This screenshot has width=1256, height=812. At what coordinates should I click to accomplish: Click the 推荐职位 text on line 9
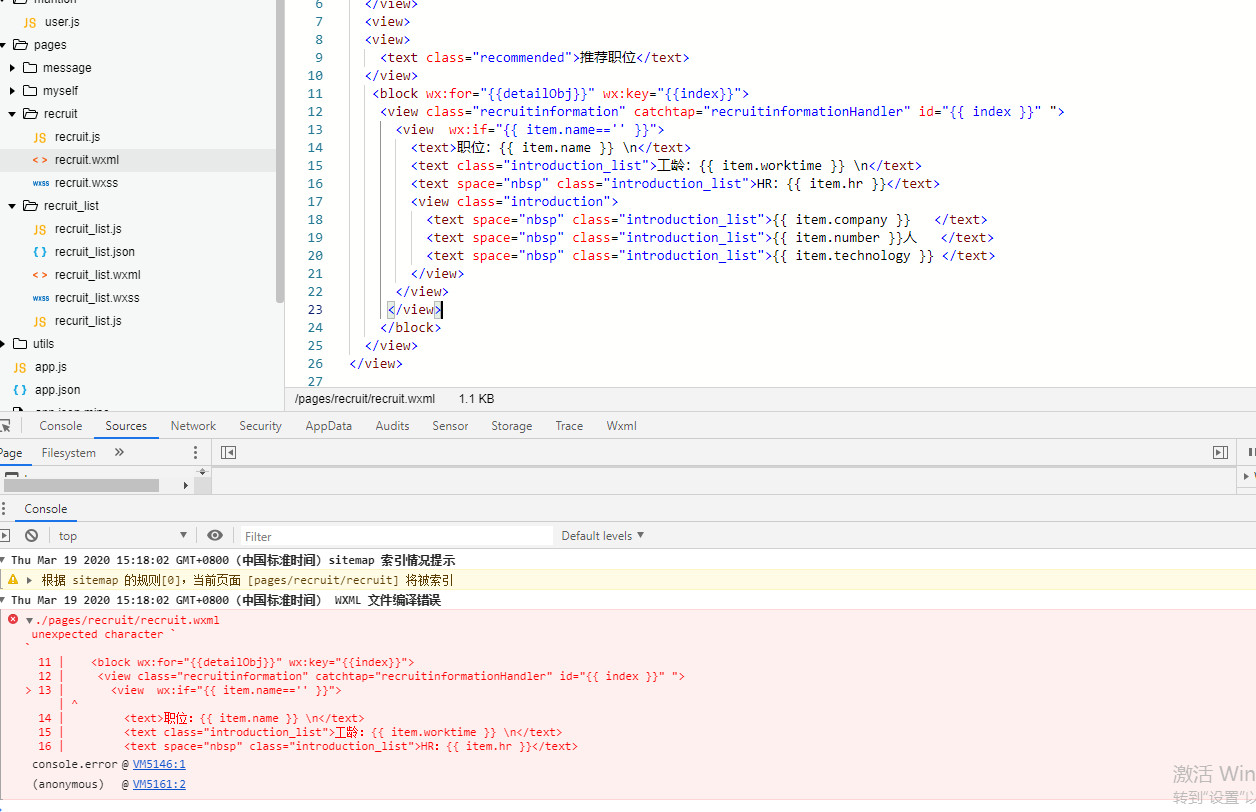pos(608,58)
